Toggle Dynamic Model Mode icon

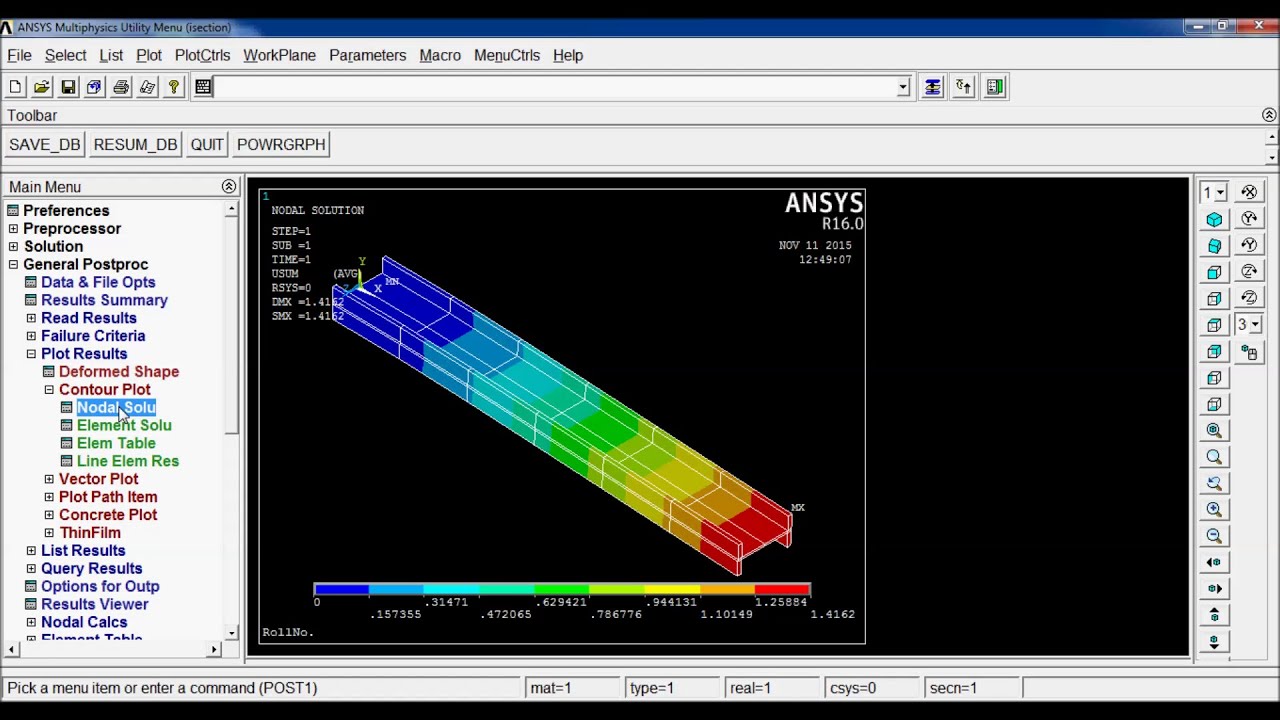[x=1249, y=351]
